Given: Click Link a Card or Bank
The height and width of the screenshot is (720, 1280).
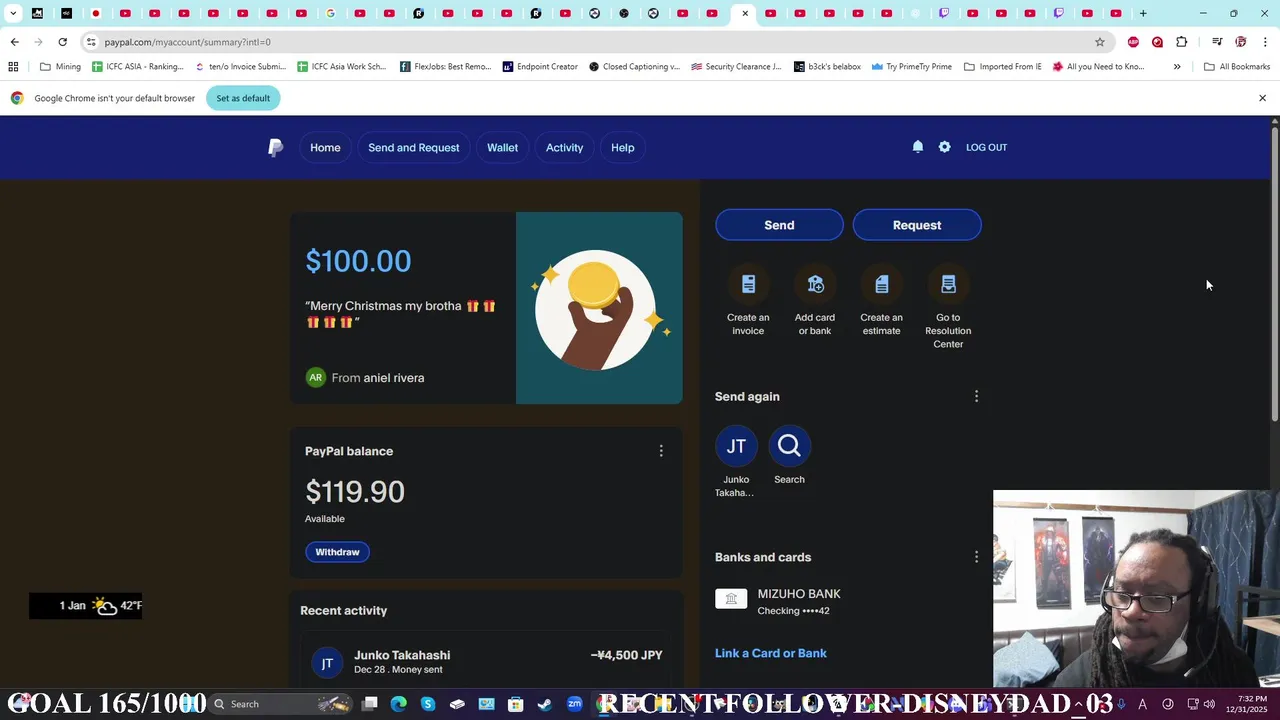Looking at the screenshot, I should [x=771, y=653].
